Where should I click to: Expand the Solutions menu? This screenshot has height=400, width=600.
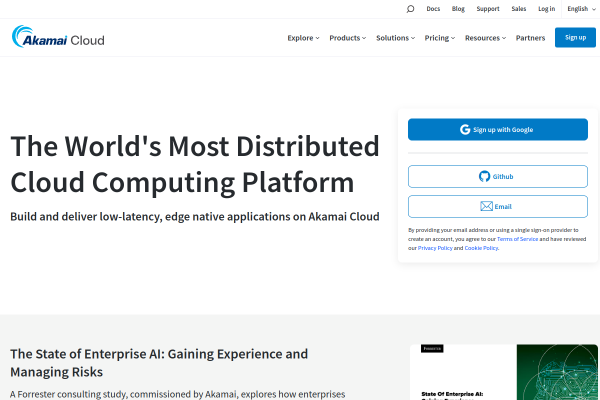(x=395, y=38)
